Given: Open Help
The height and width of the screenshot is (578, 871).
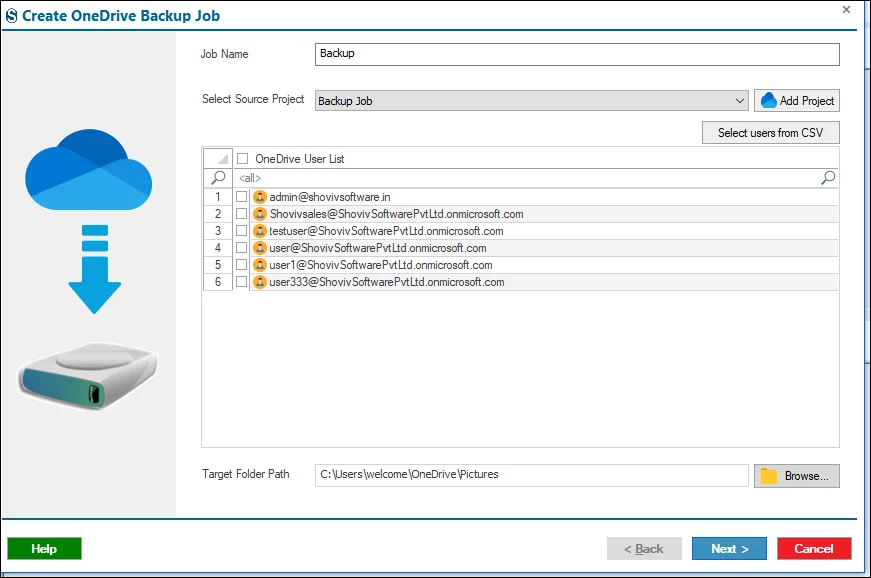Looking at the screenshot, I should (44, 549).
